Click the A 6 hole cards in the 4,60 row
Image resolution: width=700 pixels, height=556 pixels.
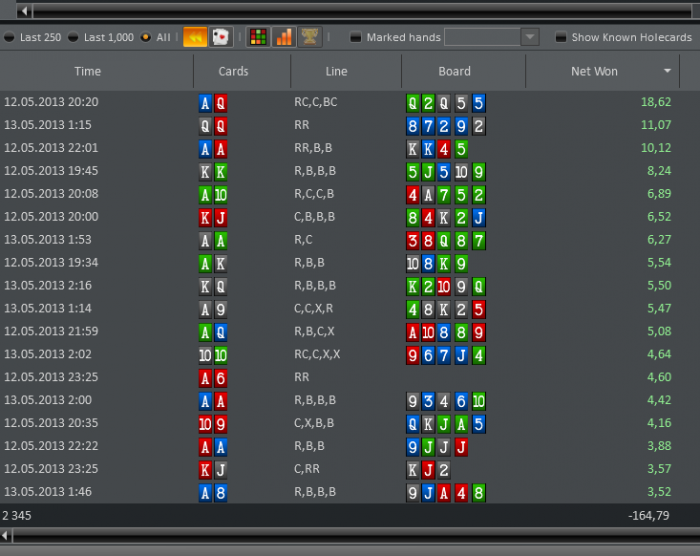tap(213, 379)
